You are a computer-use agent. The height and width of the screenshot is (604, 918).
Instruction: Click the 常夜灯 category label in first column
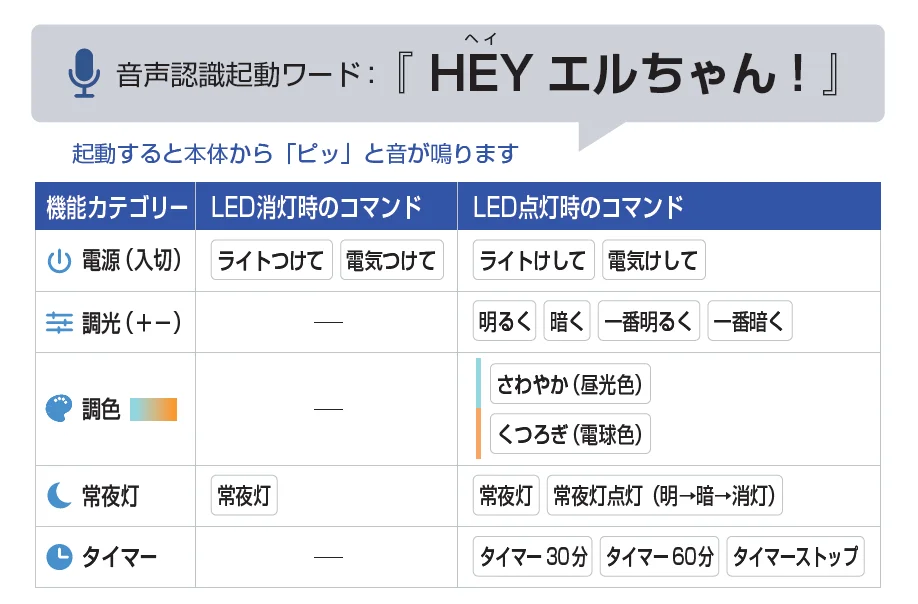coord(110,496)
